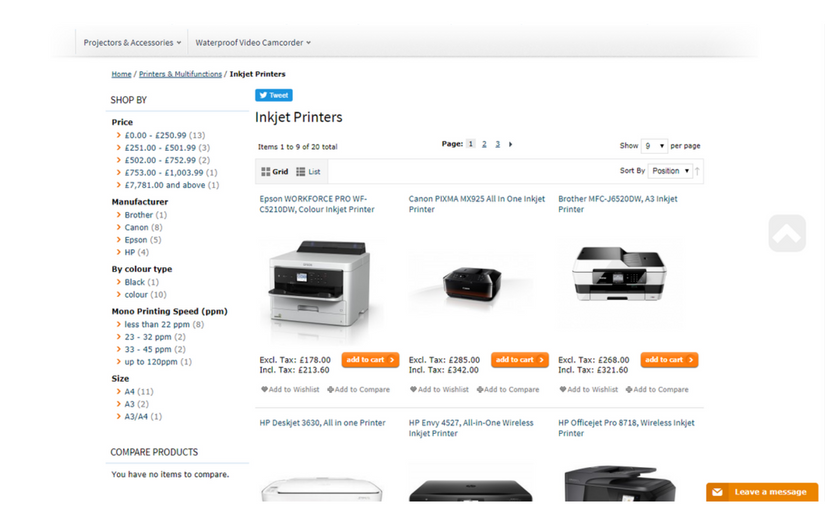Open Show items per page dropdown
The height and width of the screenshot is (525, 825).
pos(655,146)
